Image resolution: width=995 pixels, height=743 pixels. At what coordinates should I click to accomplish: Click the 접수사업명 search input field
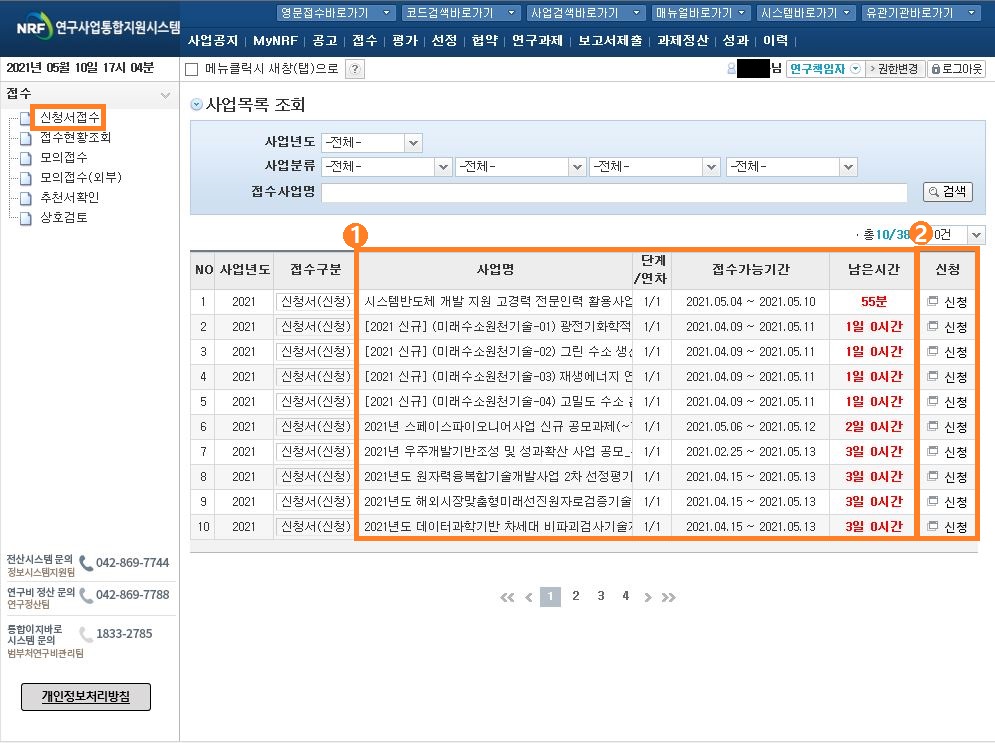(614, 192)
